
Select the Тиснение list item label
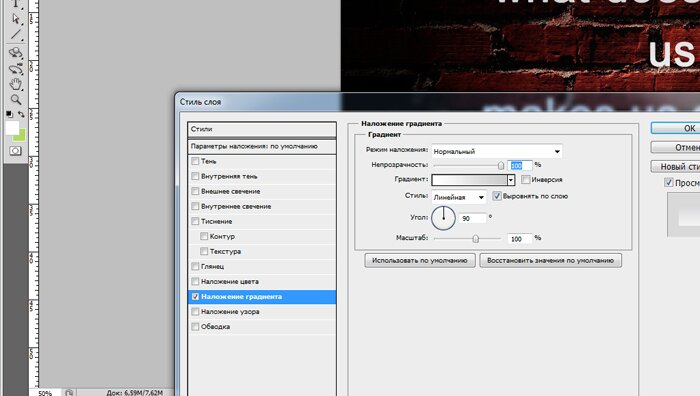pos(217,221)
